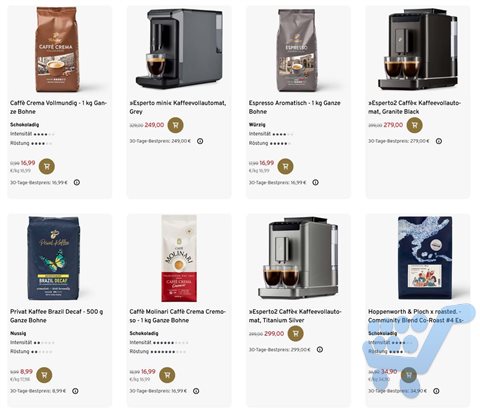Viewport: 480px width, 412px height.
Task: Show 30-day best price info for Esperto mini
Action: click(x=200, y=141)
